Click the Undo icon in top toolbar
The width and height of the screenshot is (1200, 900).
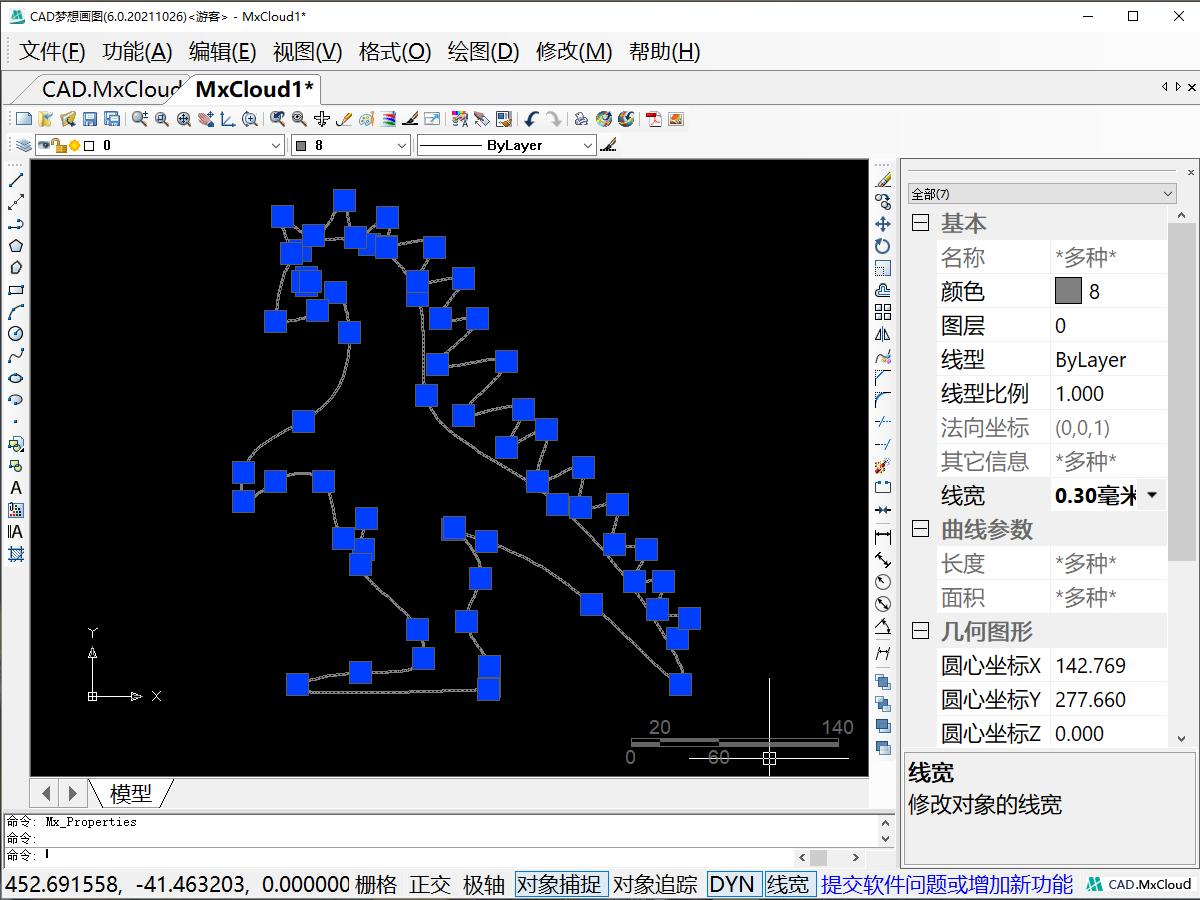point(531,120)
